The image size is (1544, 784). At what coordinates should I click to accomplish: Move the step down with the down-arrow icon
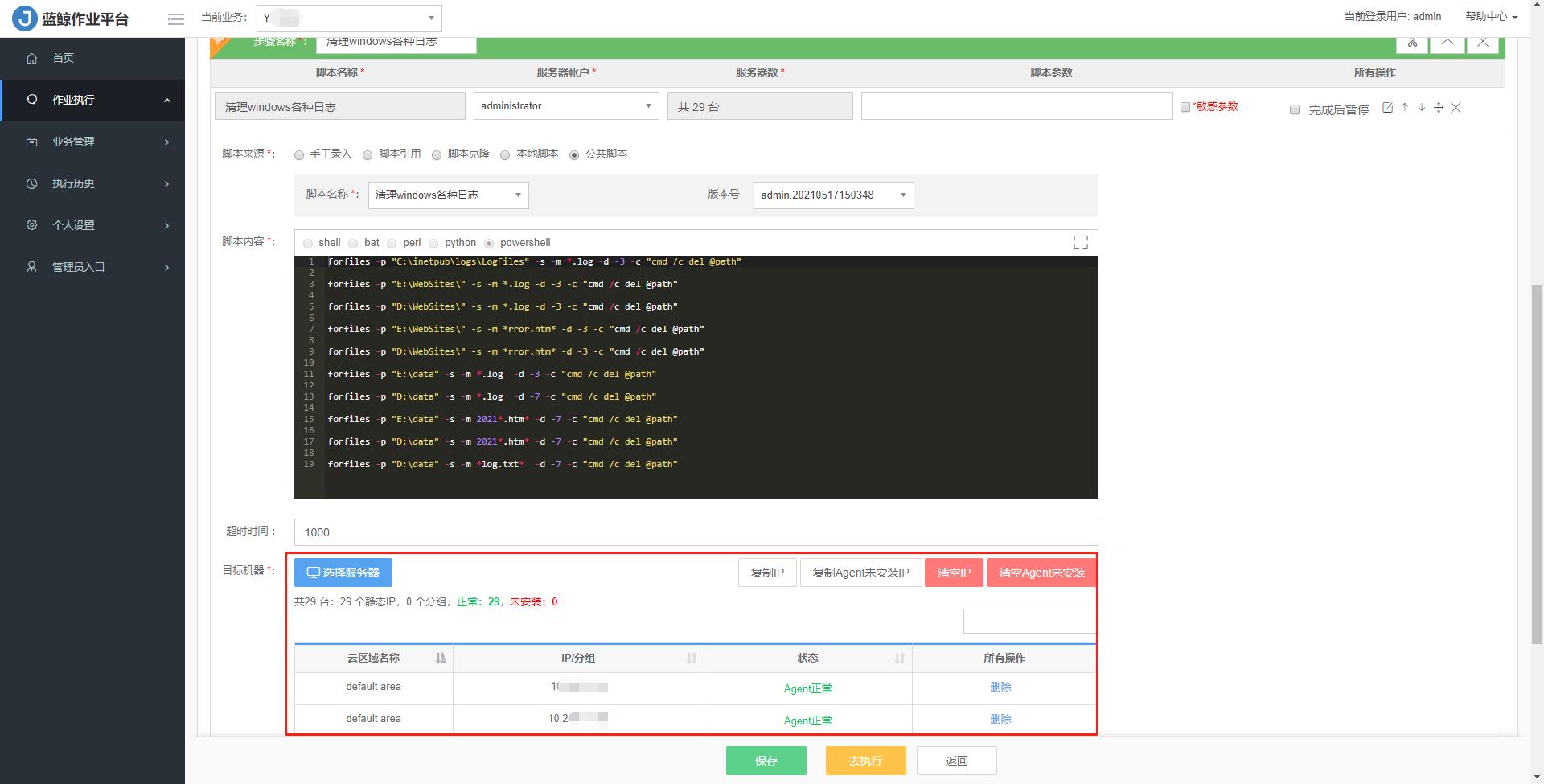point(1421,107)
